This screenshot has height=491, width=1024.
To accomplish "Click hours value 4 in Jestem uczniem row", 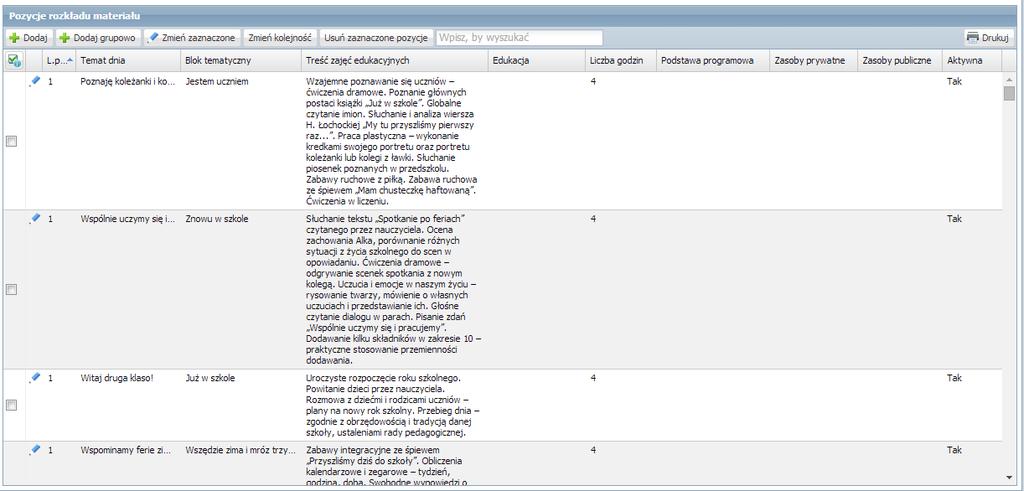I will click(593, 82).
